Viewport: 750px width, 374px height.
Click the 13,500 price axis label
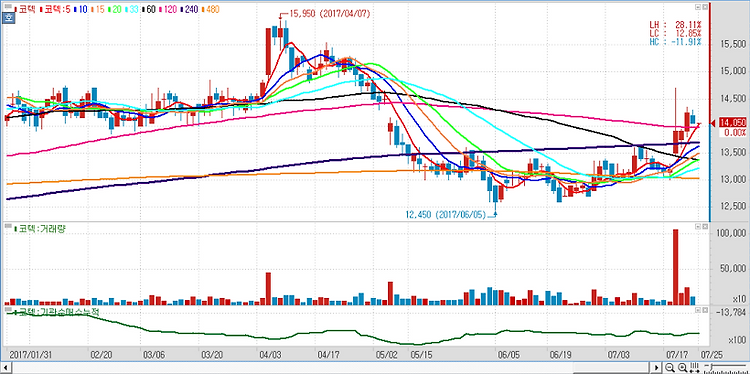(x=733, y=153)
